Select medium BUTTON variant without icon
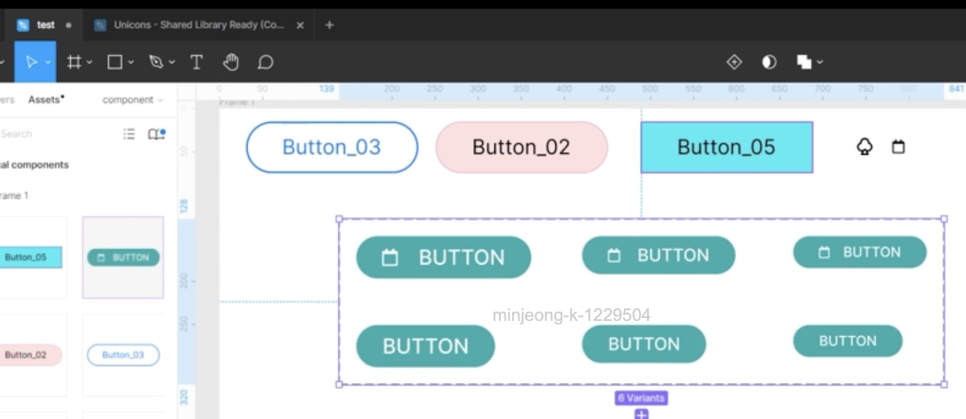 click(644, 344)
